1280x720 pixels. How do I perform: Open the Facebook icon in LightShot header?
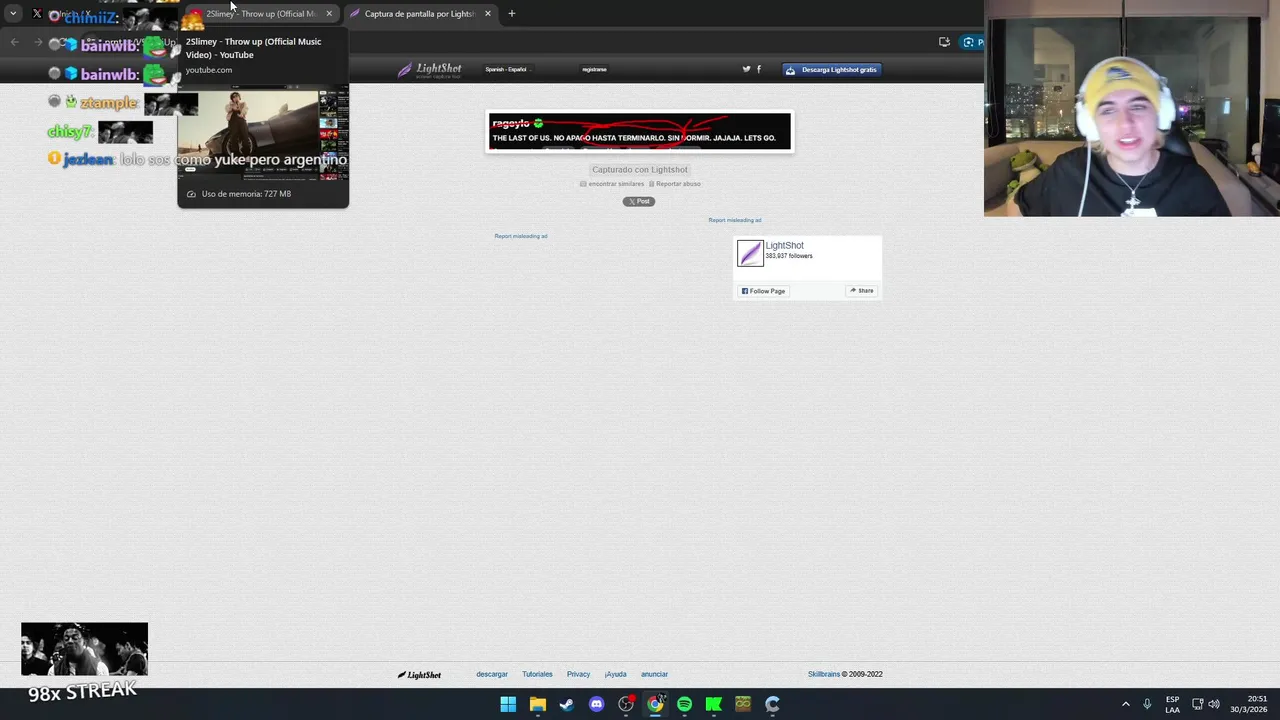[x=759, y=69]
